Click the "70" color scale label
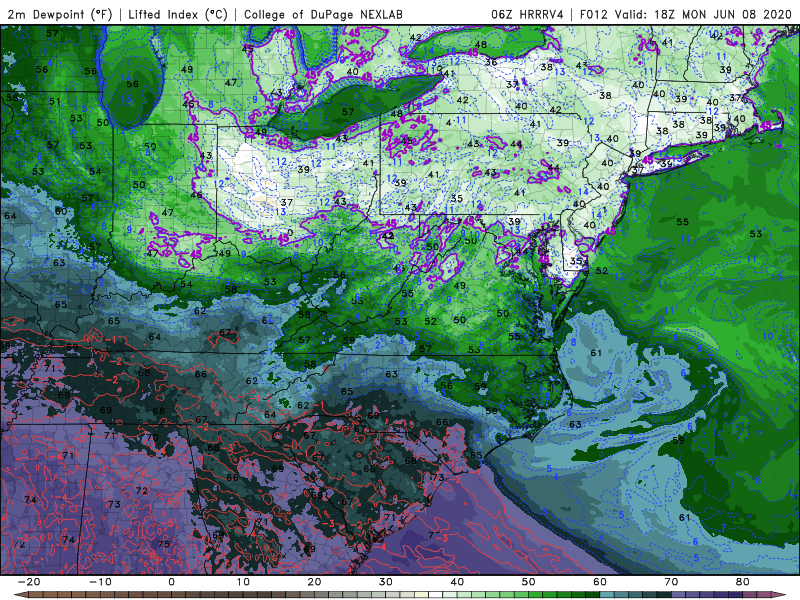Screen dimensions: 800x600 coord(671,582)
